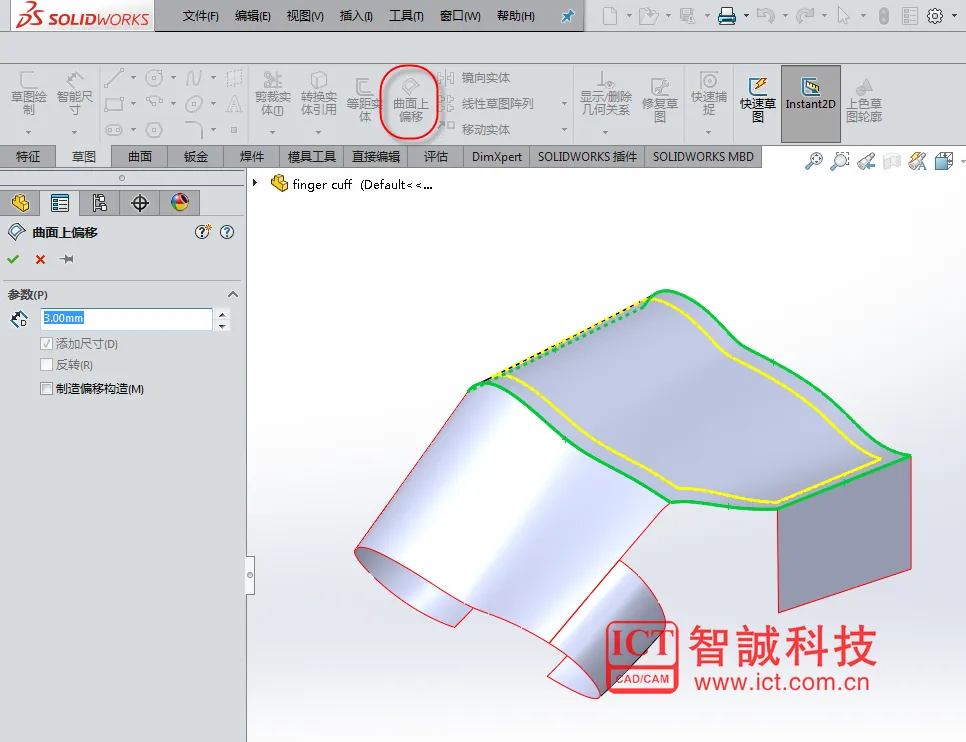Screen dimensions: 966x742
Task: Open the ConfigurationManager tab icon
Action: [x=99, y=203]
